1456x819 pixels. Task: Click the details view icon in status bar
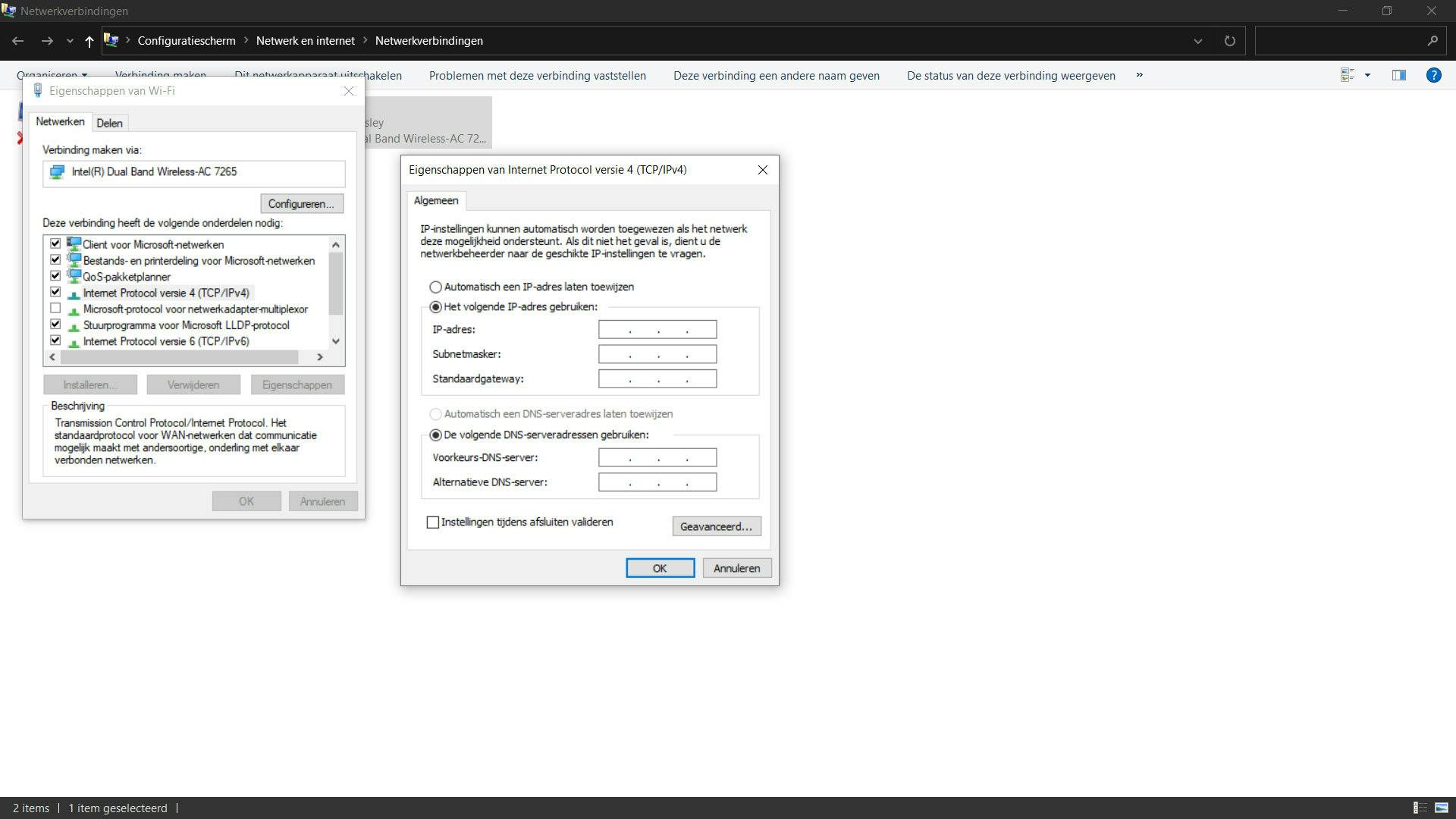pos(1420,808)
